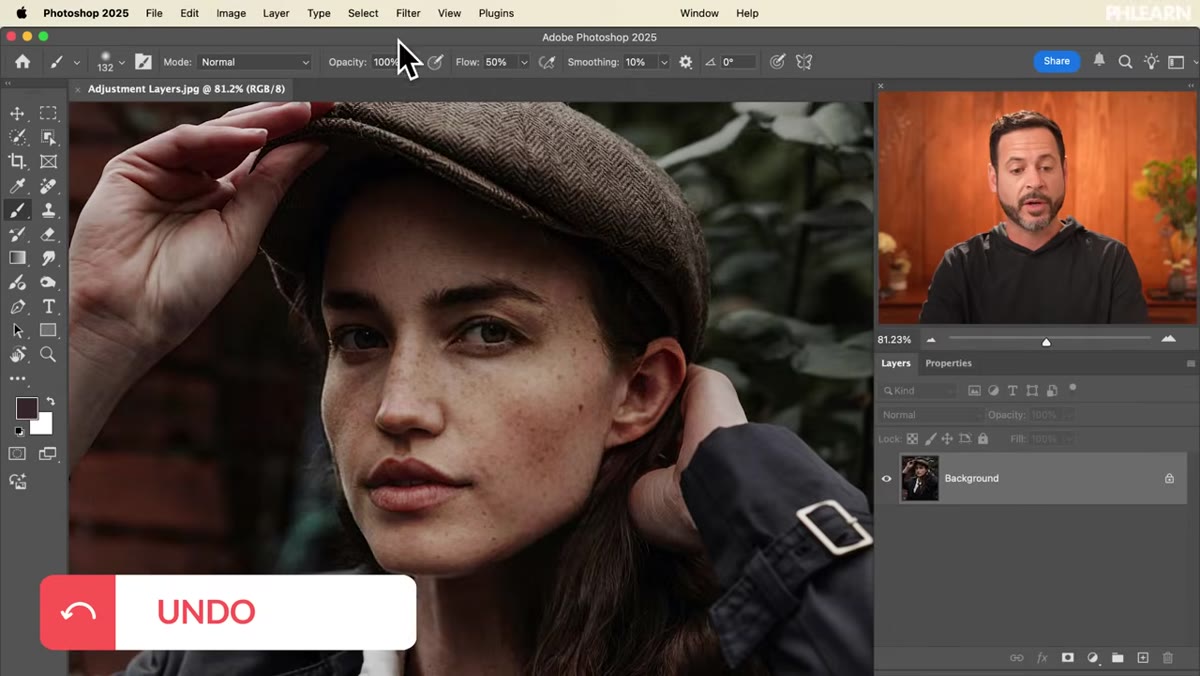Select the Eraser tool
The width and height of the screenshot is (1200, 676).
(48, 234)
